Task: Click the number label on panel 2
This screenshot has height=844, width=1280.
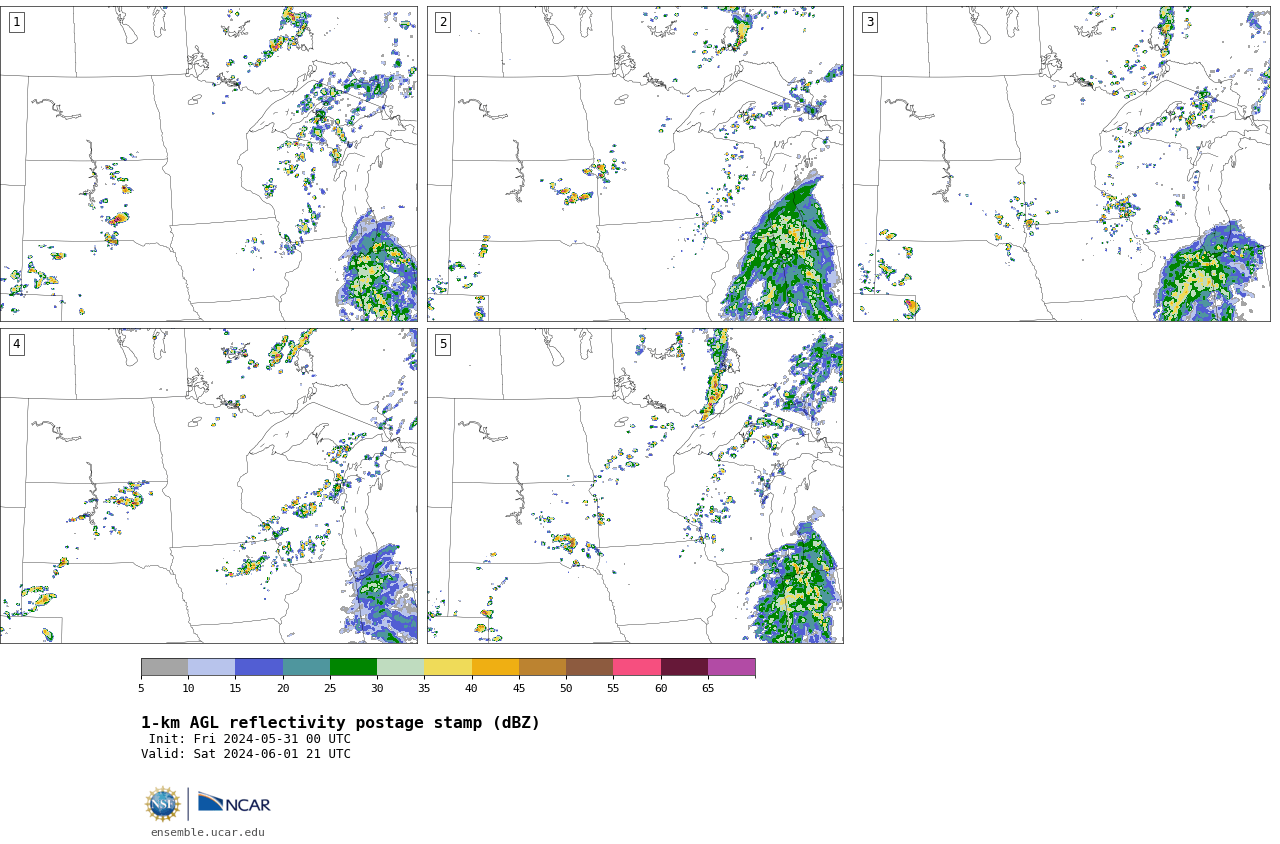Action: [443, 22]
